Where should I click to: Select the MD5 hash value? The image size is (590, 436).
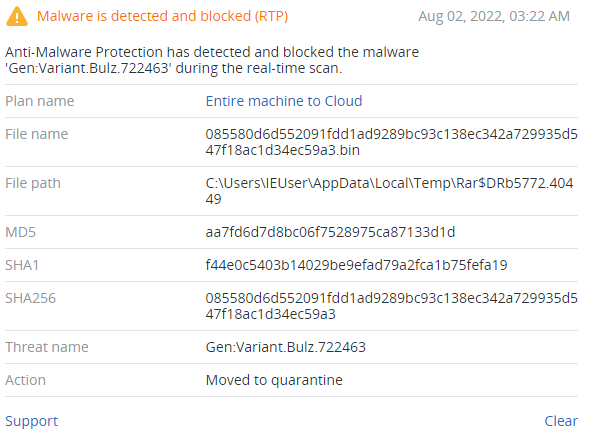tap(330, 232)
